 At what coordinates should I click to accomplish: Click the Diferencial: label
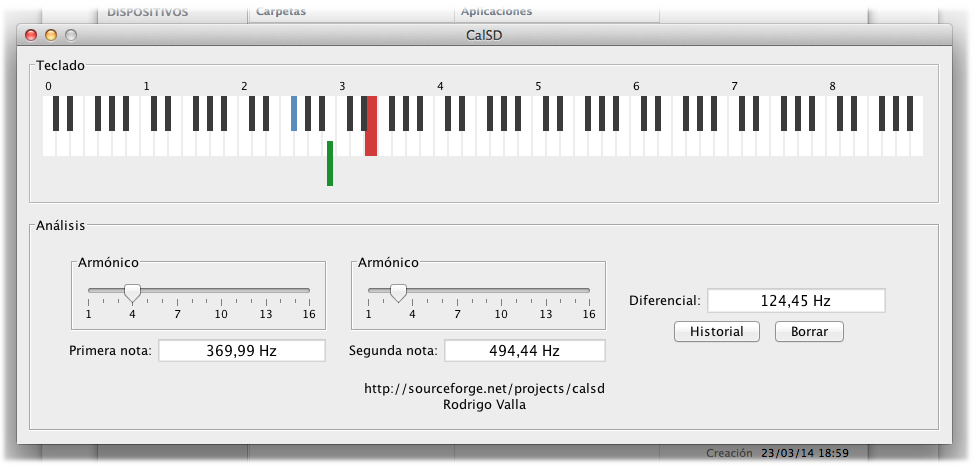coord(665,301)
